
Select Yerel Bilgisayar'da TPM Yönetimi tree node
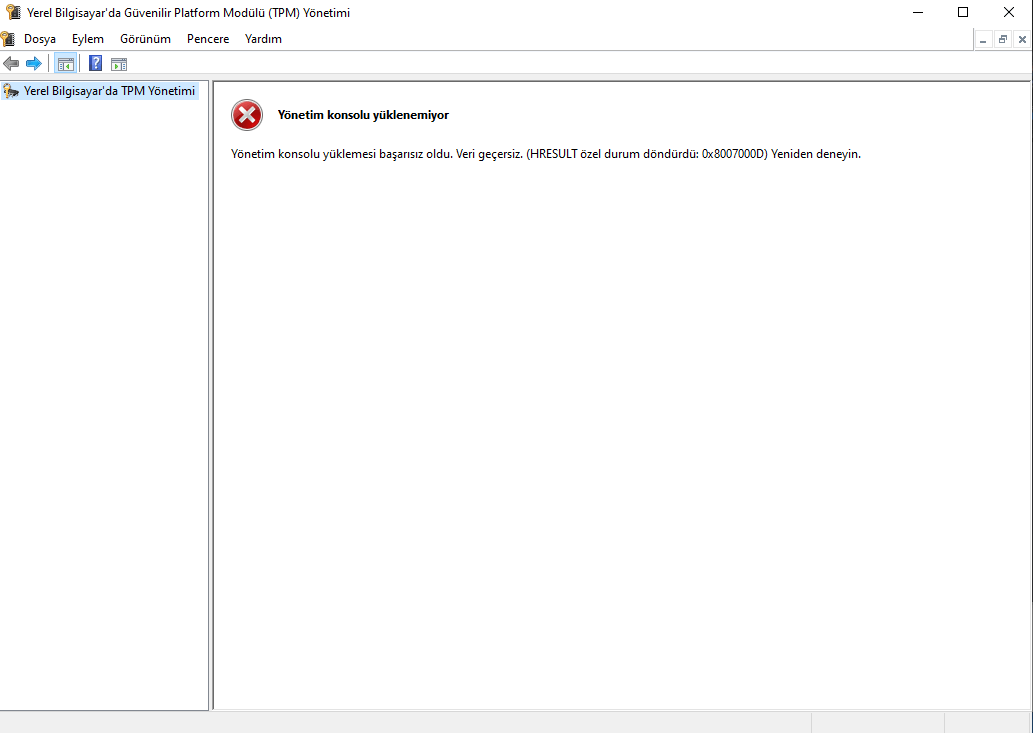(100, 91)
